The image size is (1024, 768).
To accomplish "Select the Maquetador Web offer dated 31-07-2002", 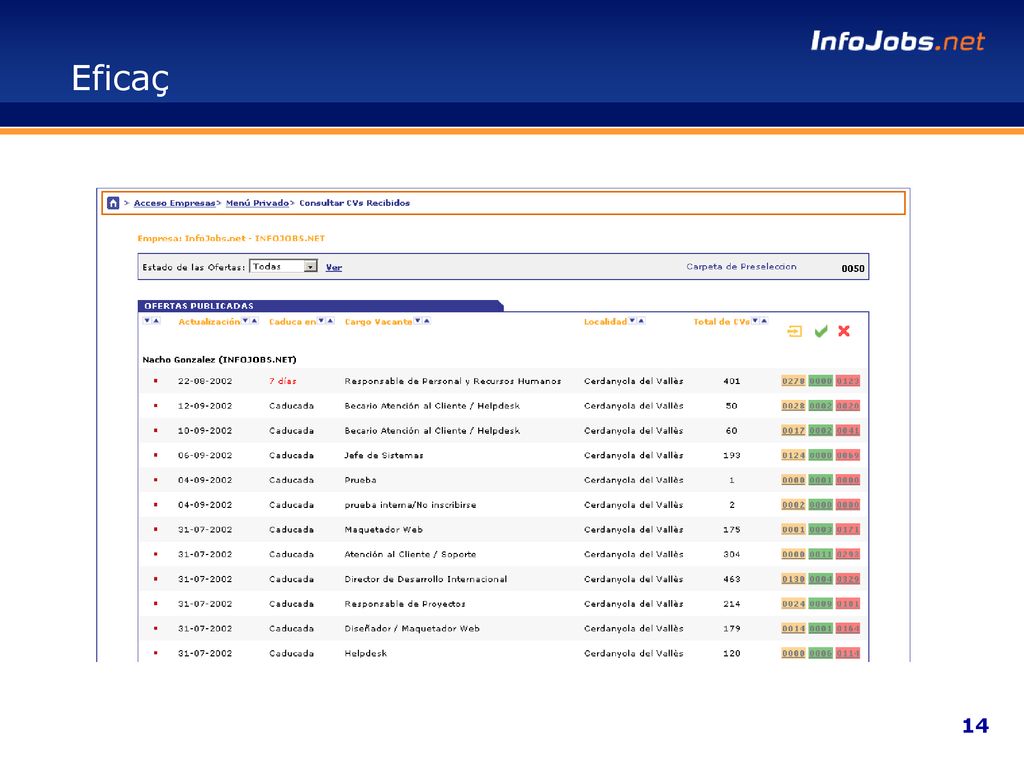I will pyautogui.click(x=383, y=530).
